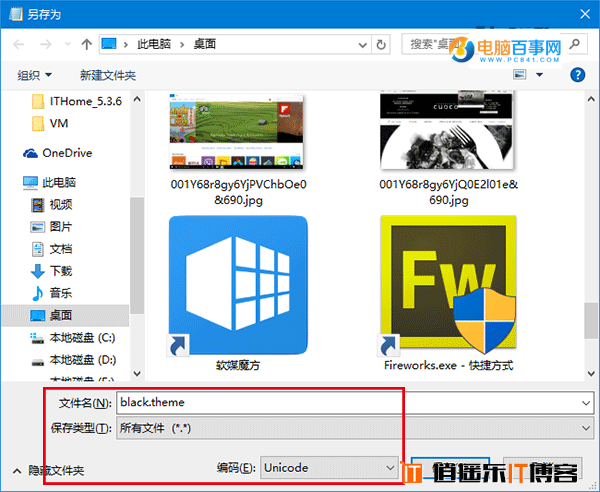Viewport: 600px width, 492px height.
Task: Click the 文档 document icon
Action: (38, 249)
